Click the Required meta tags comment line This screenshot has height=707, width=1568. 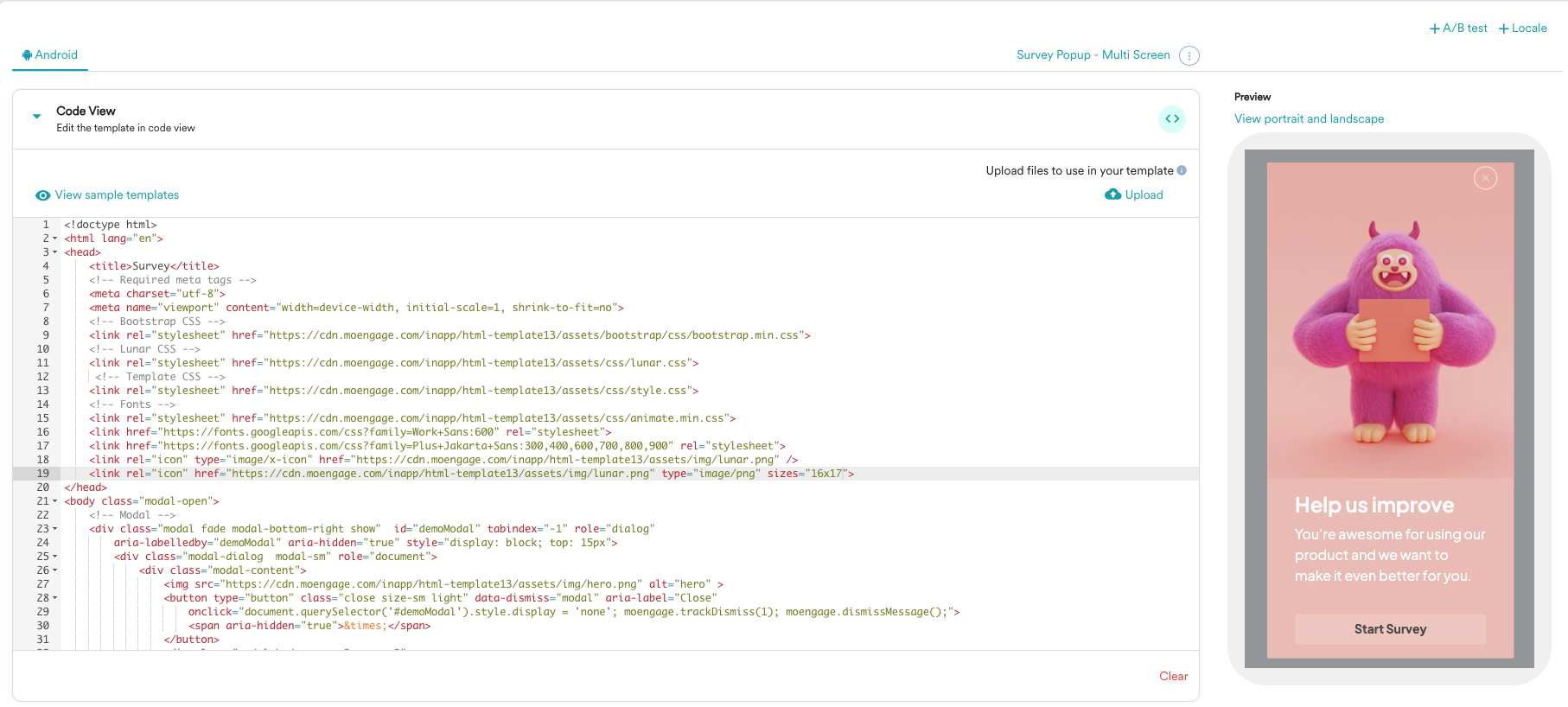[x=173, y=280]
